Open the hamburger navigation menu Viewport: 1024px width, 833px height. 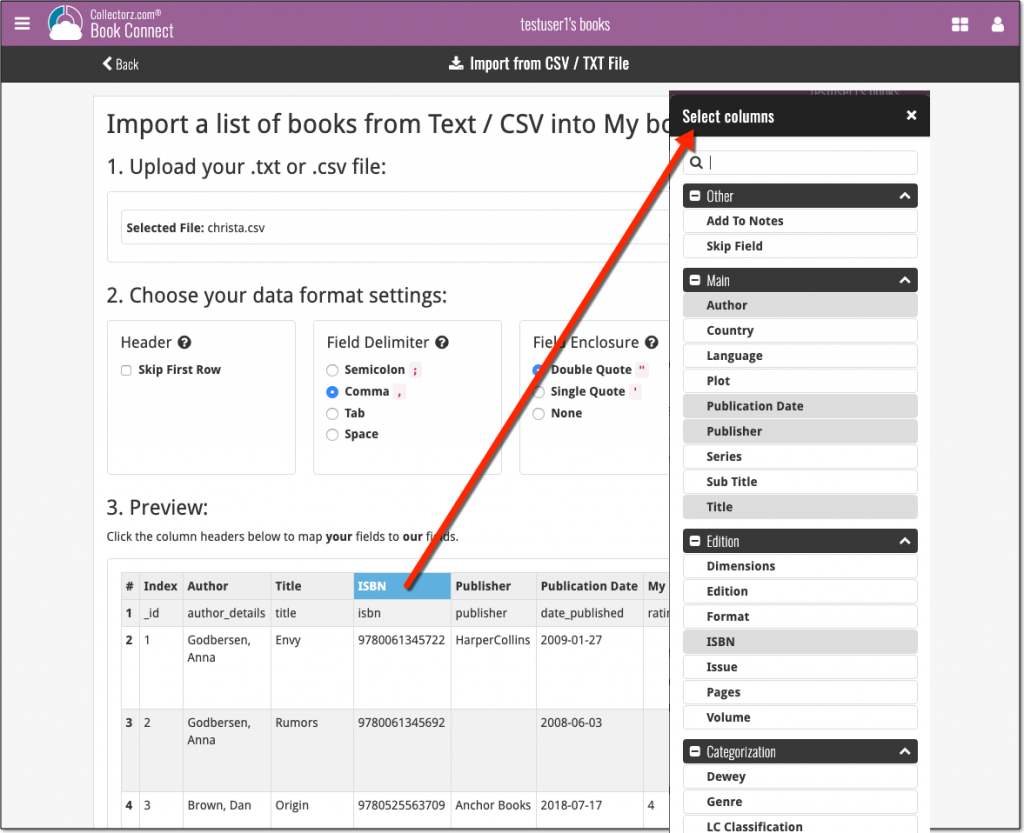point(22,23)
